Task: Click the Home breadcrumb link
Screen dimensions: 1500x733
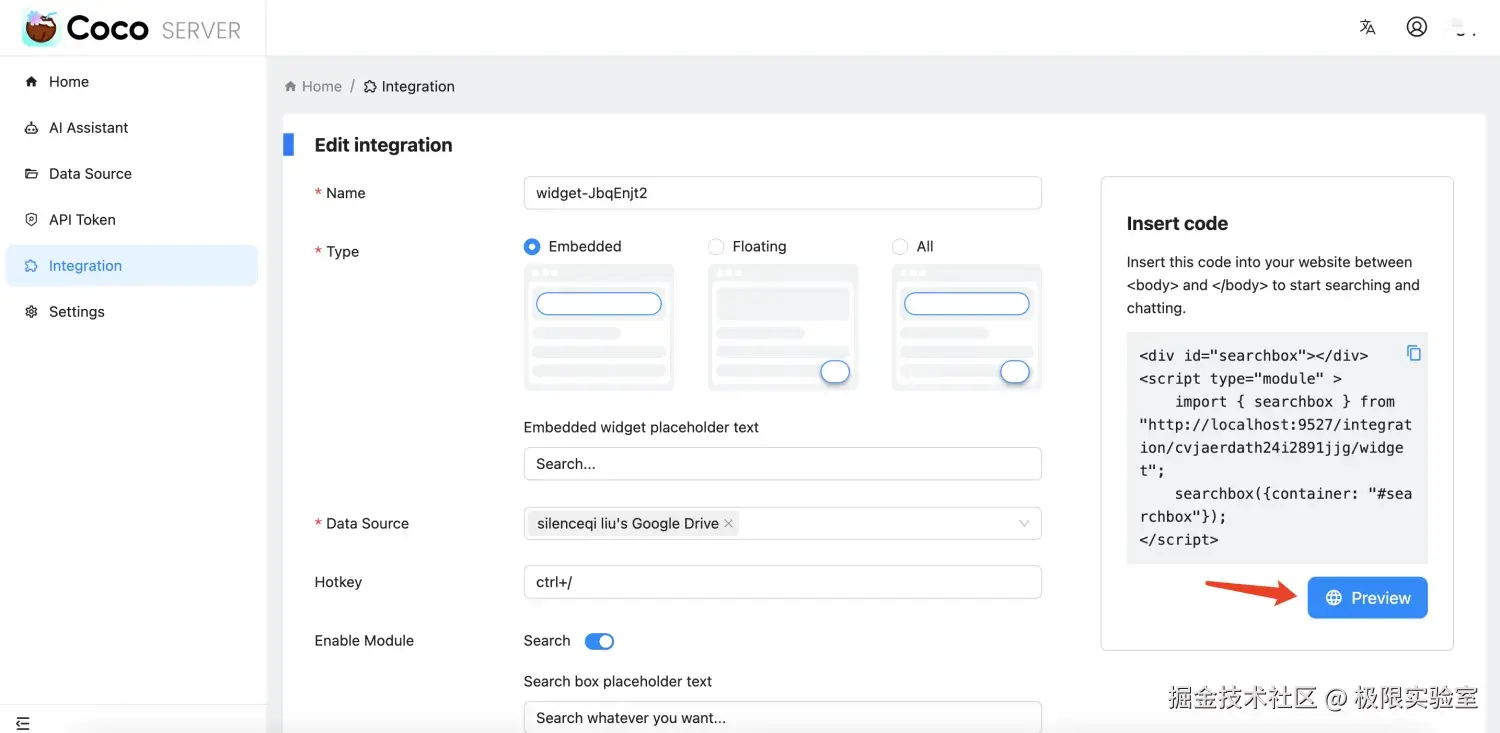Action: pyautogui.click(x=313, y=87)
